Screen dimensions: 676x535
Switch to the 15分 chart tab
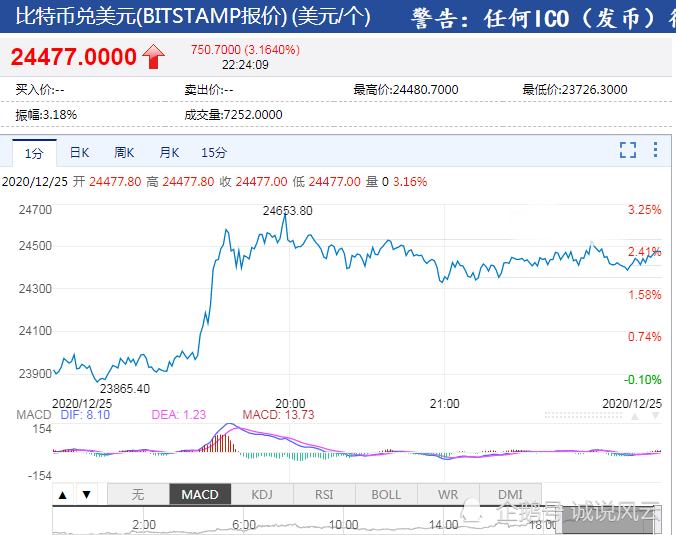click(214, 153)
